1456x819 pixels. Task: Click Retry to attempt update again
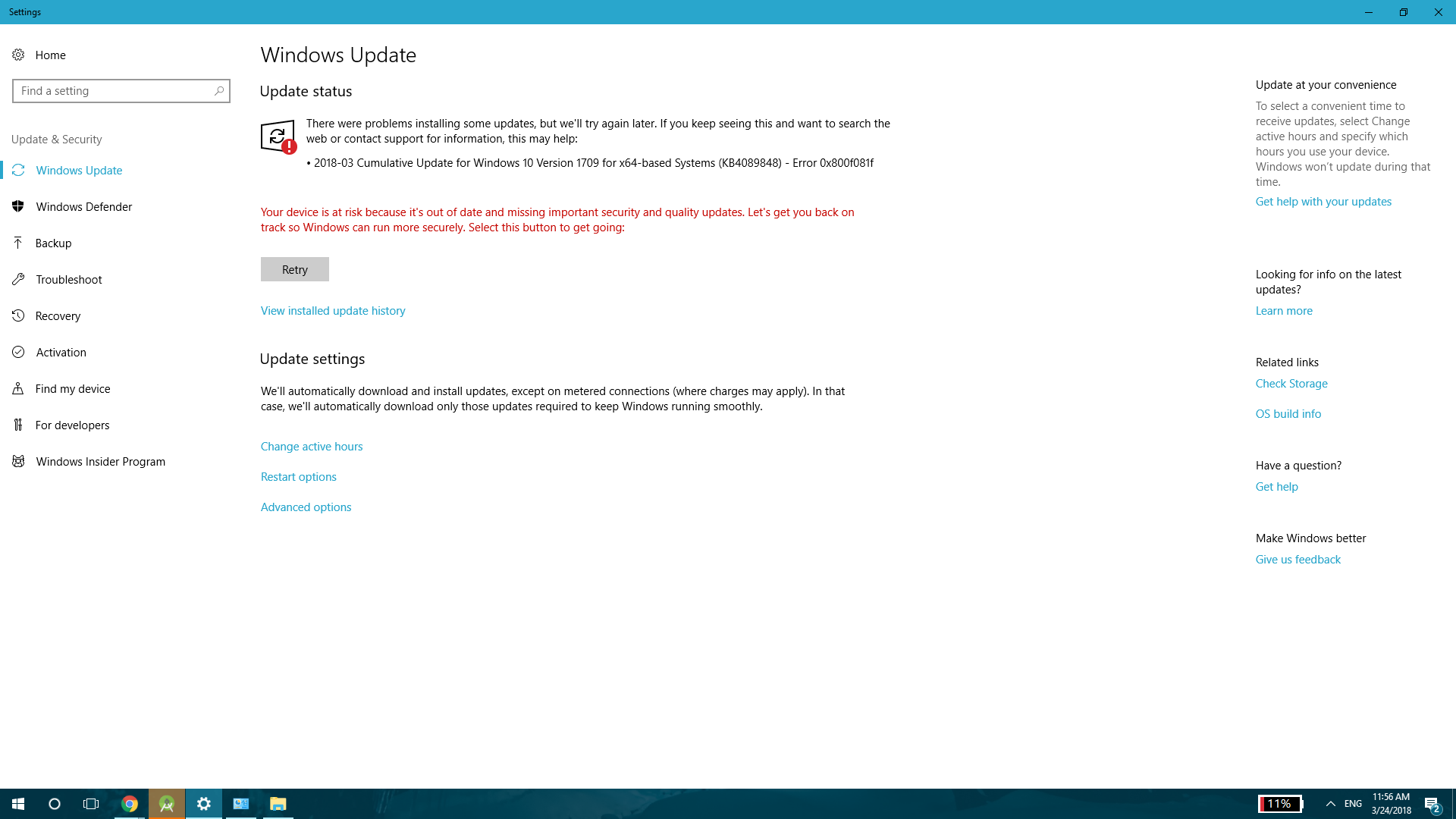point(294,268)
